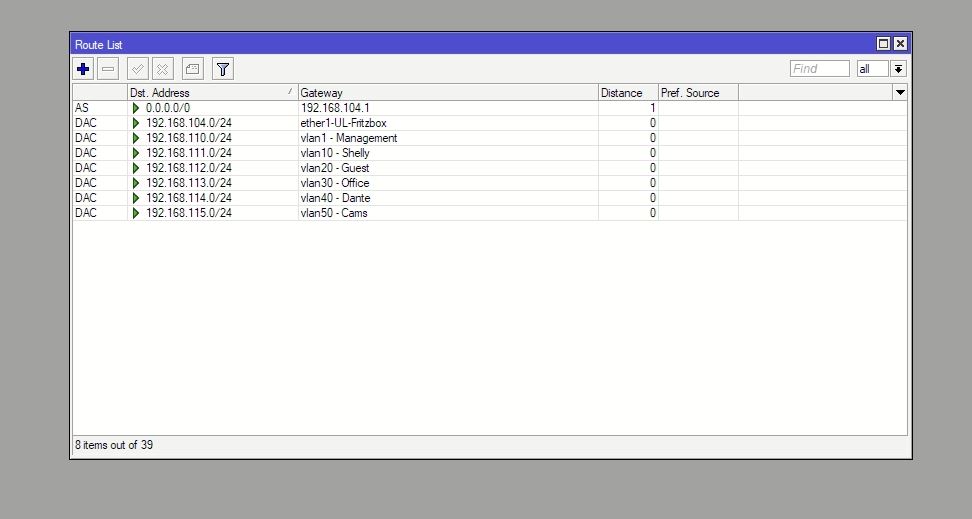
Task: Click the Find search field
Action: 820,69
